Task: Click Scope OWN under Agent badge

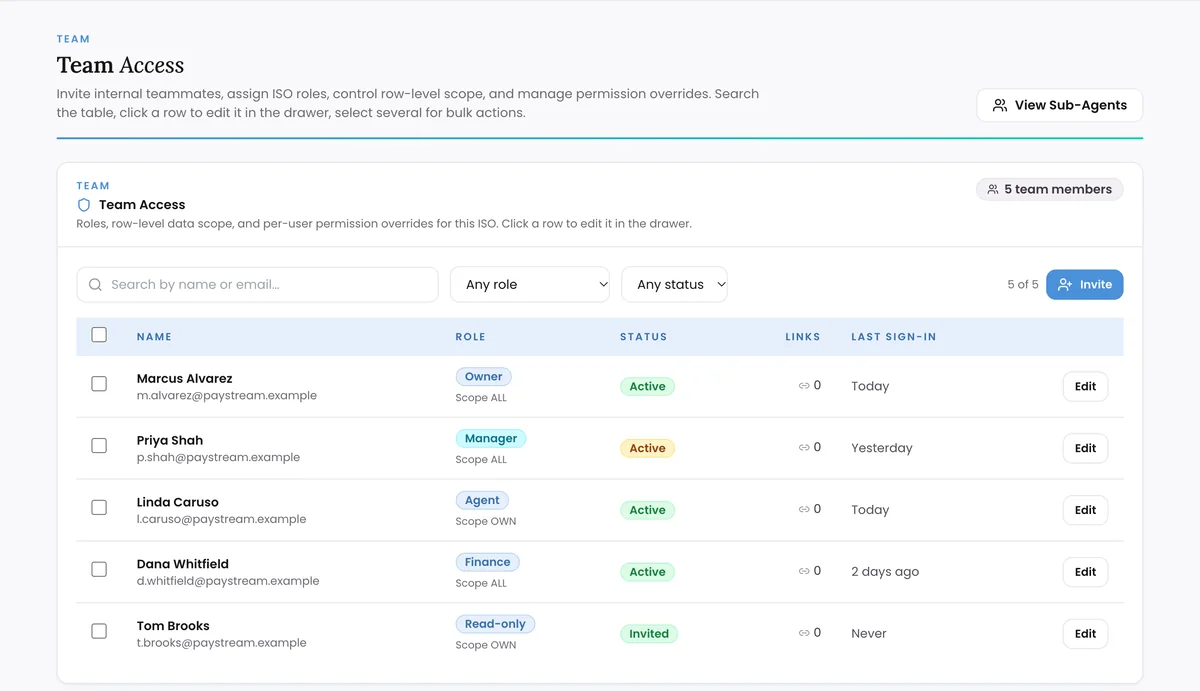Action: (486, 522)
